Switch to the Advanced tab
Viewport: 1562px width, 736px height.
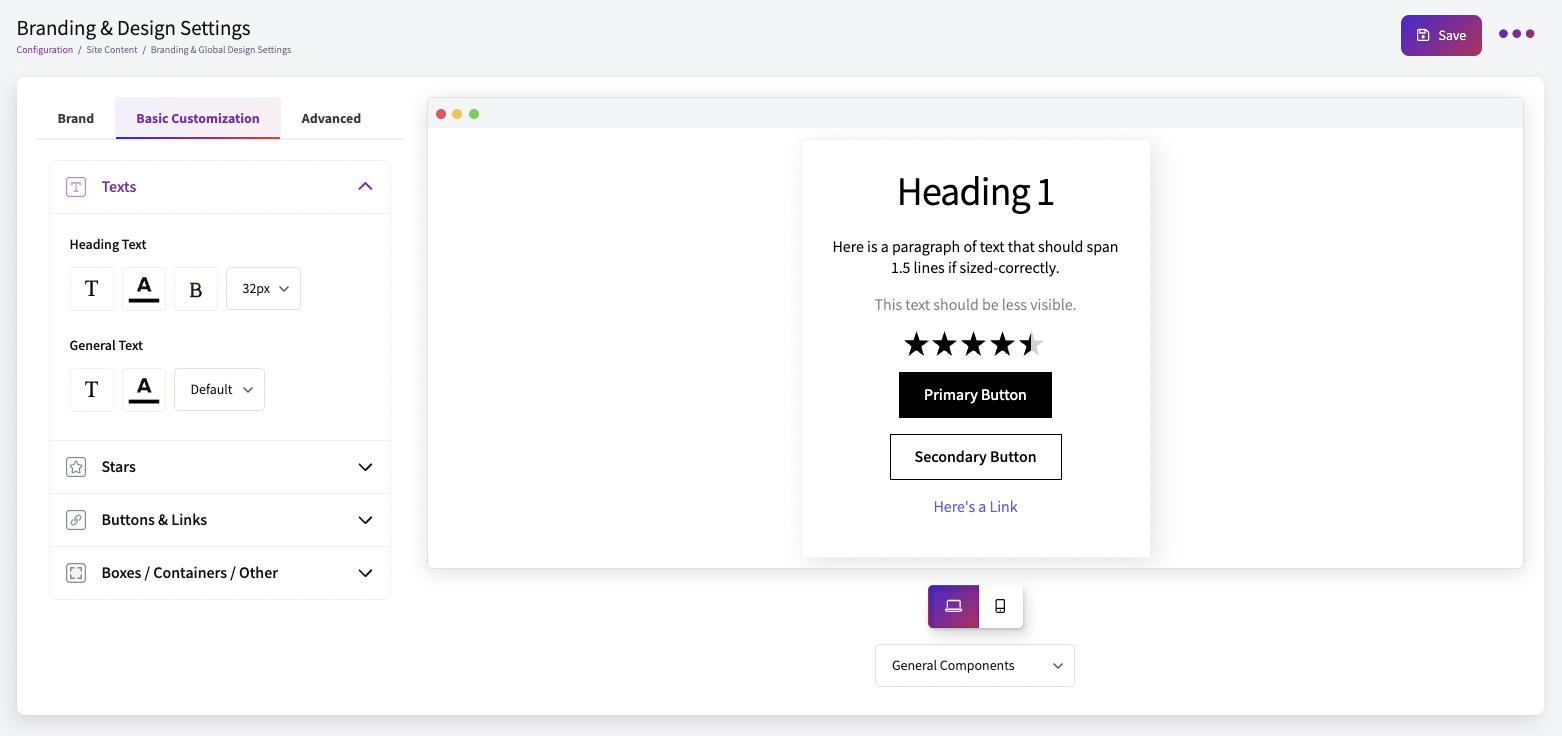331,118
